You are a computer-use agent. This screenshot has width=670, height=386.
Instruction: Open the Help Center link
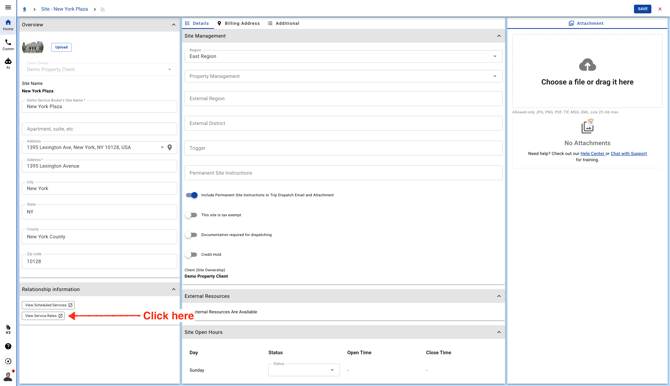[x=592, y=153]
